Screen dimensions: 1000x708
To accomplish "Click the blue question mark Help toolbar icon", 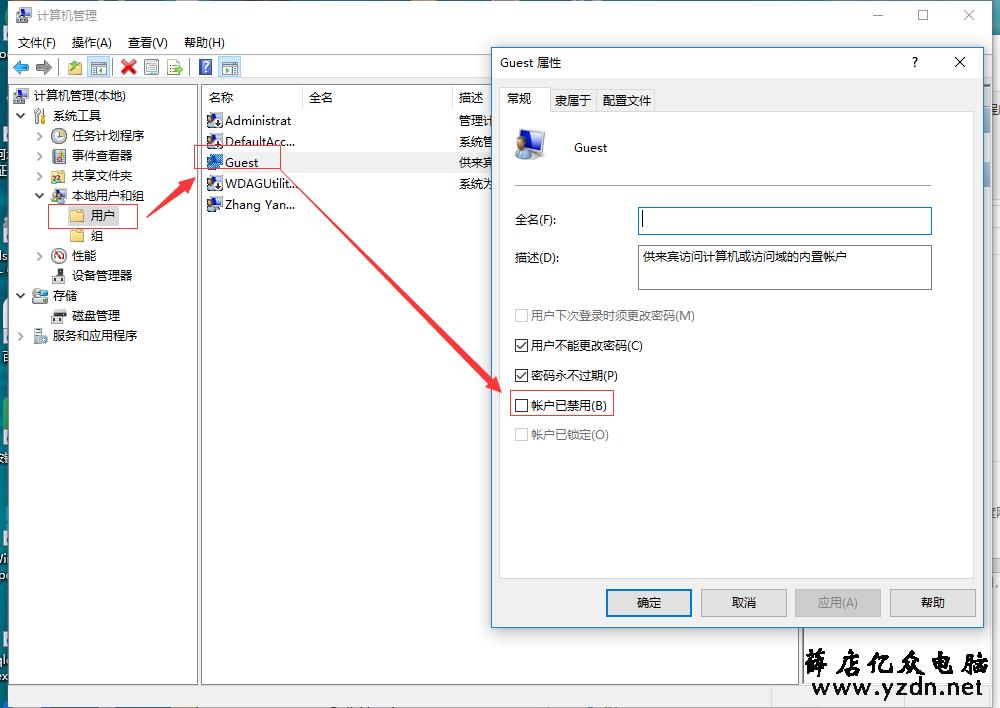I will click(205, 67).
